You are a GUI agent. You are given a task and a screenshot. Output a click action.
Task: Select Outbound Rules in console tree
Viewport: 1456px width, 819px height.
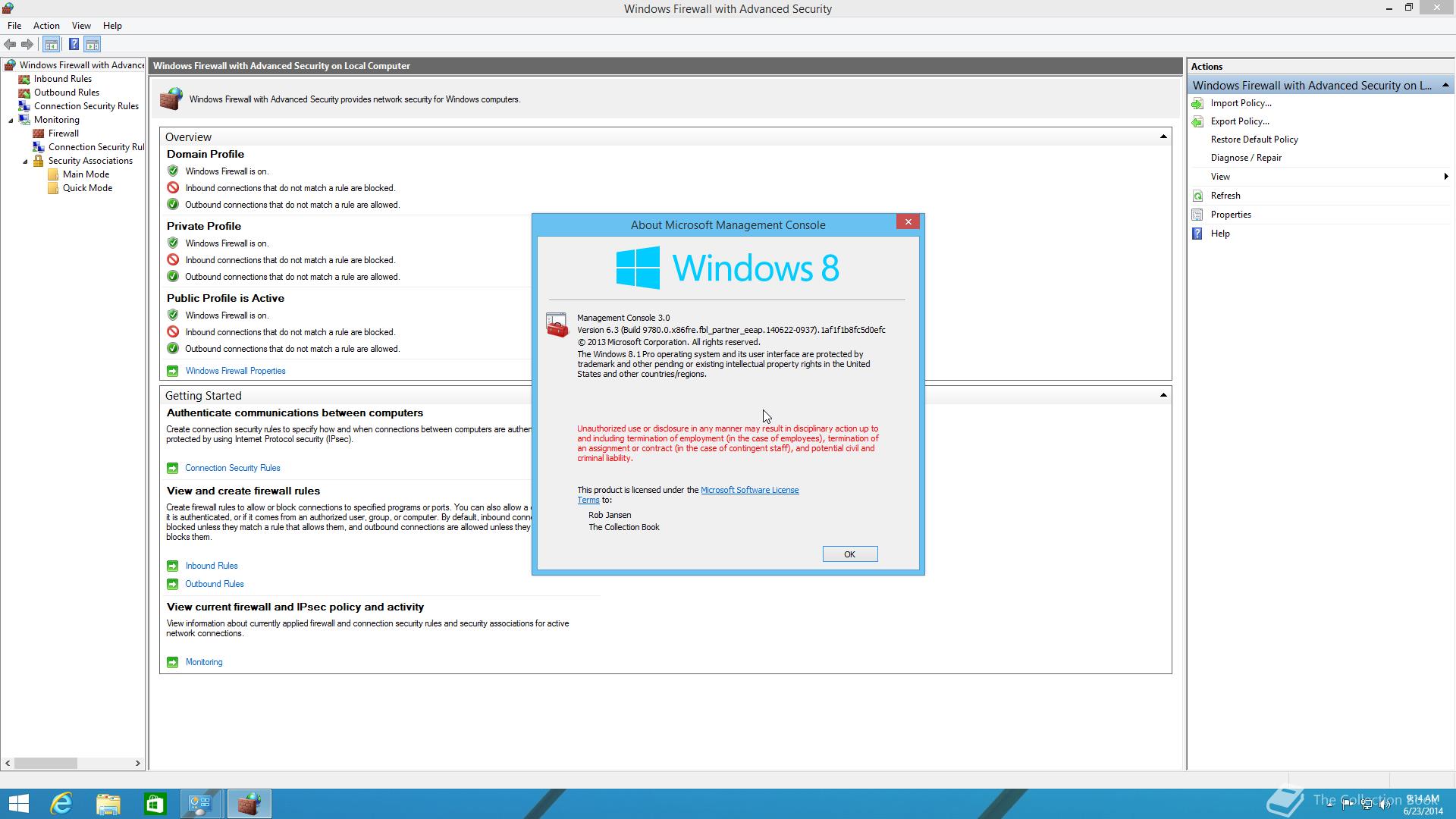click(66, 93)
